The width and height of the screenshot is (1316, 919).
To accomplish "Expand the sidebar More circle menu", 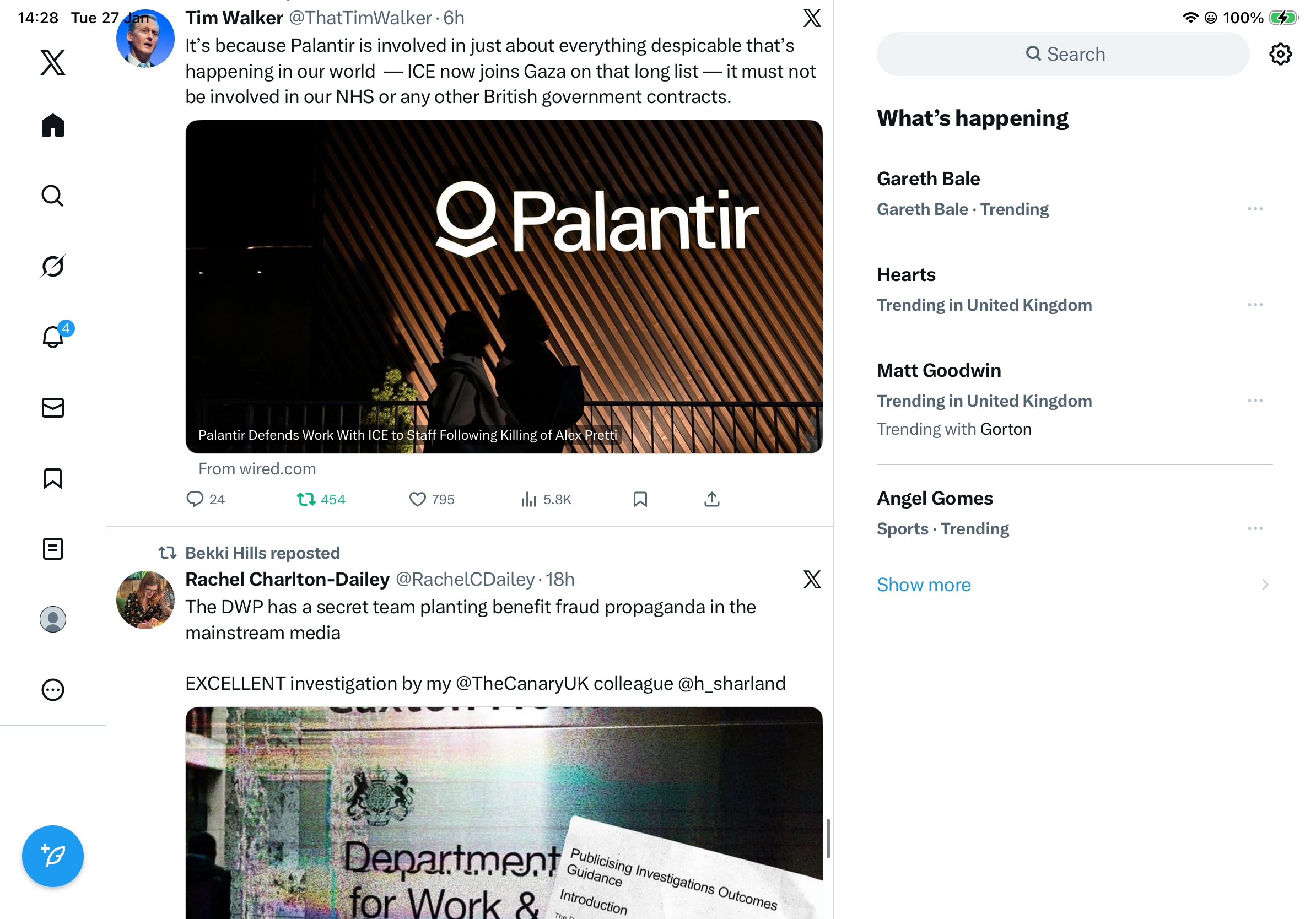I will pyautogui.click(x=53, y=689).
